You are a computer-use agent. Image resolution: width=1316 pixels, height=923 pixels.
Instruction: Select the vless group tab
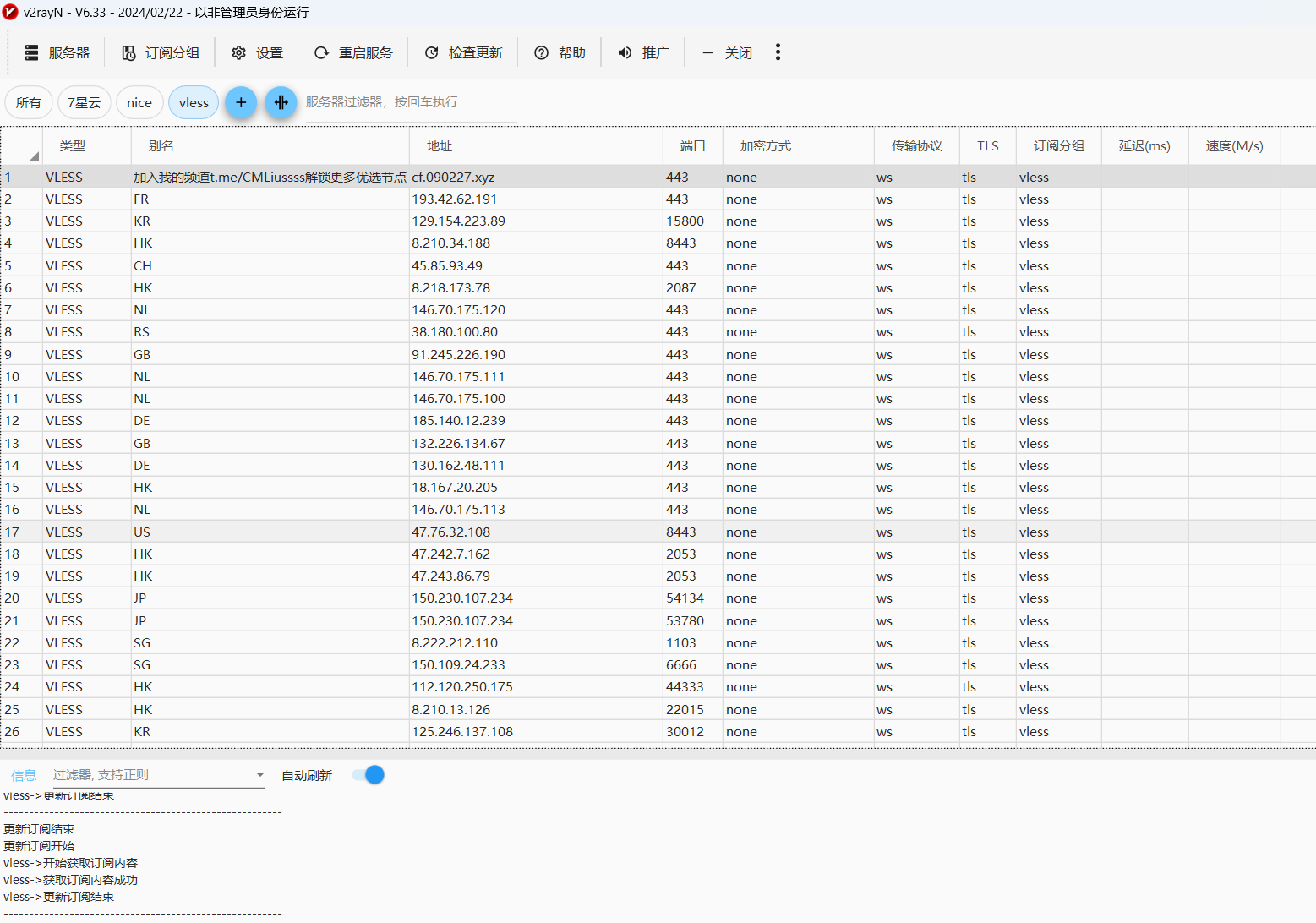194,102
